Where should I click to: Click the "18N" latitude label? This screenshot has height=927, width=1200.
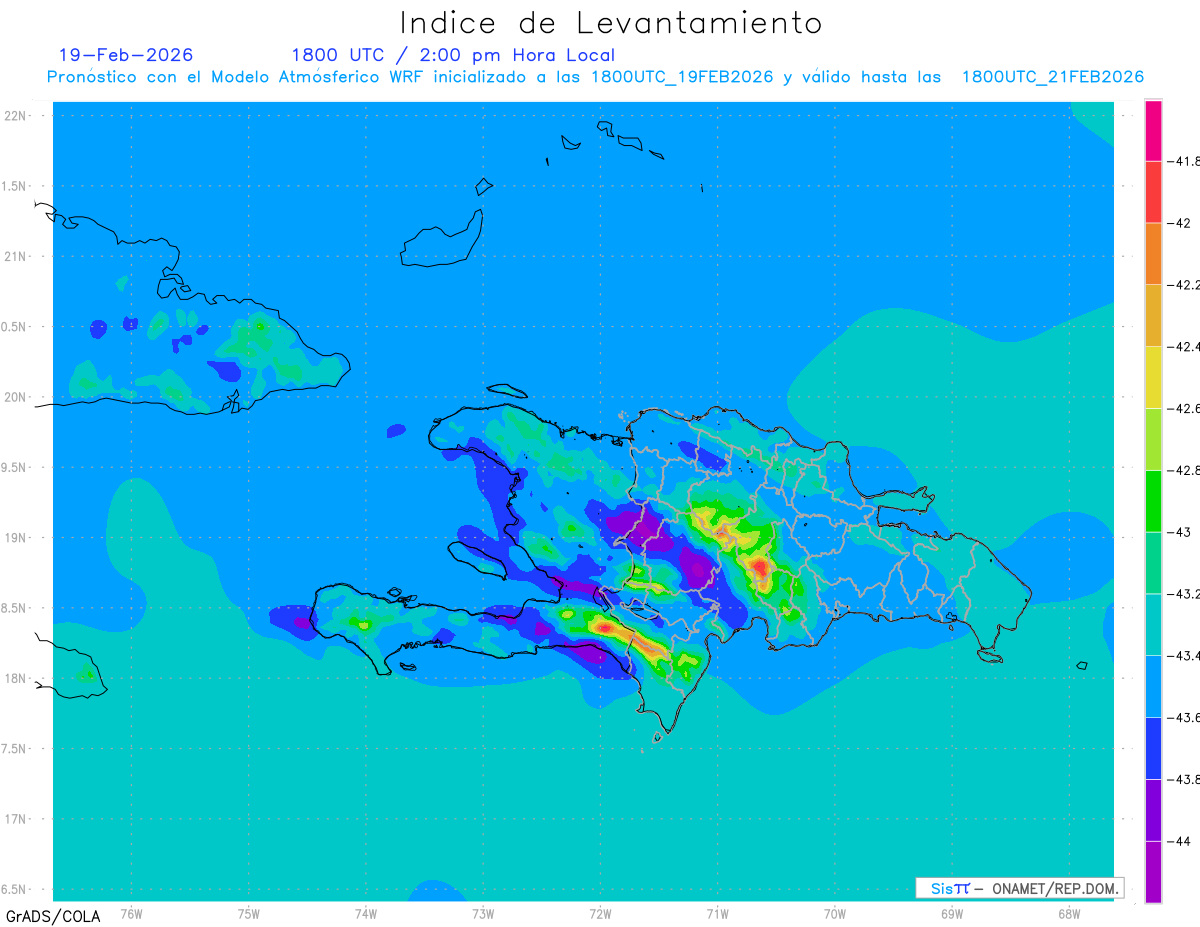pos(16,679)
